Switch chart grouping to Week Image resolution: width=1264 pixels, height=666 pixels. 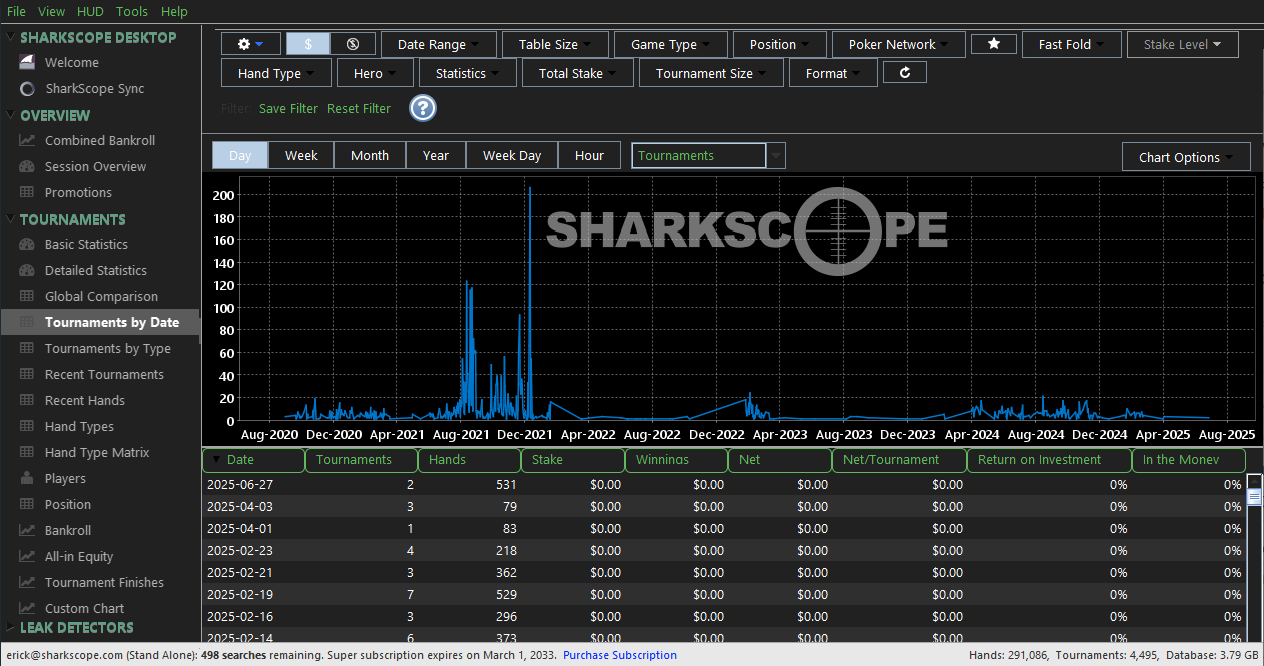pos(301,155)
